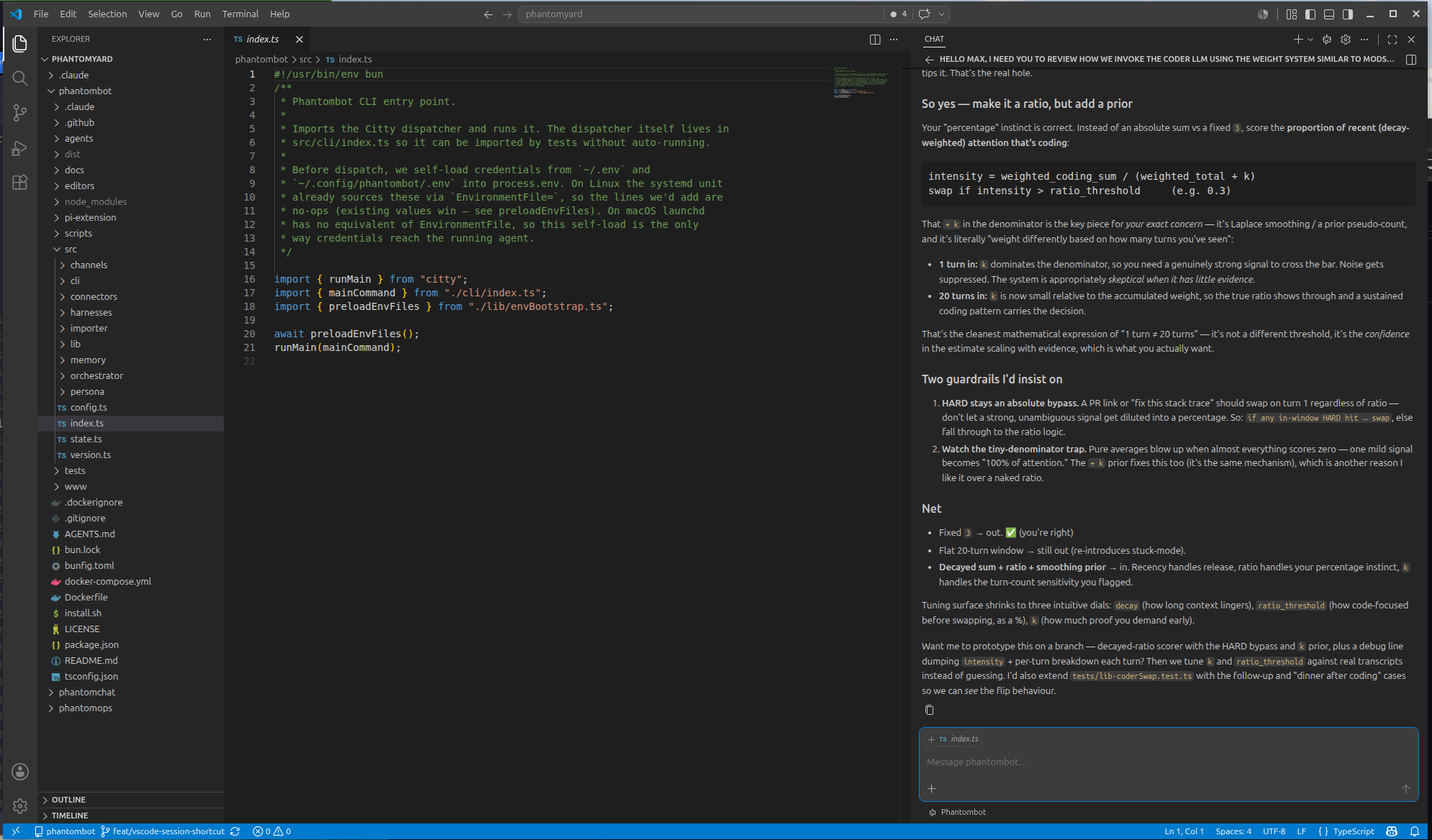
Task: Close the index.ts editor tab
Action: [x=299, y=40]
